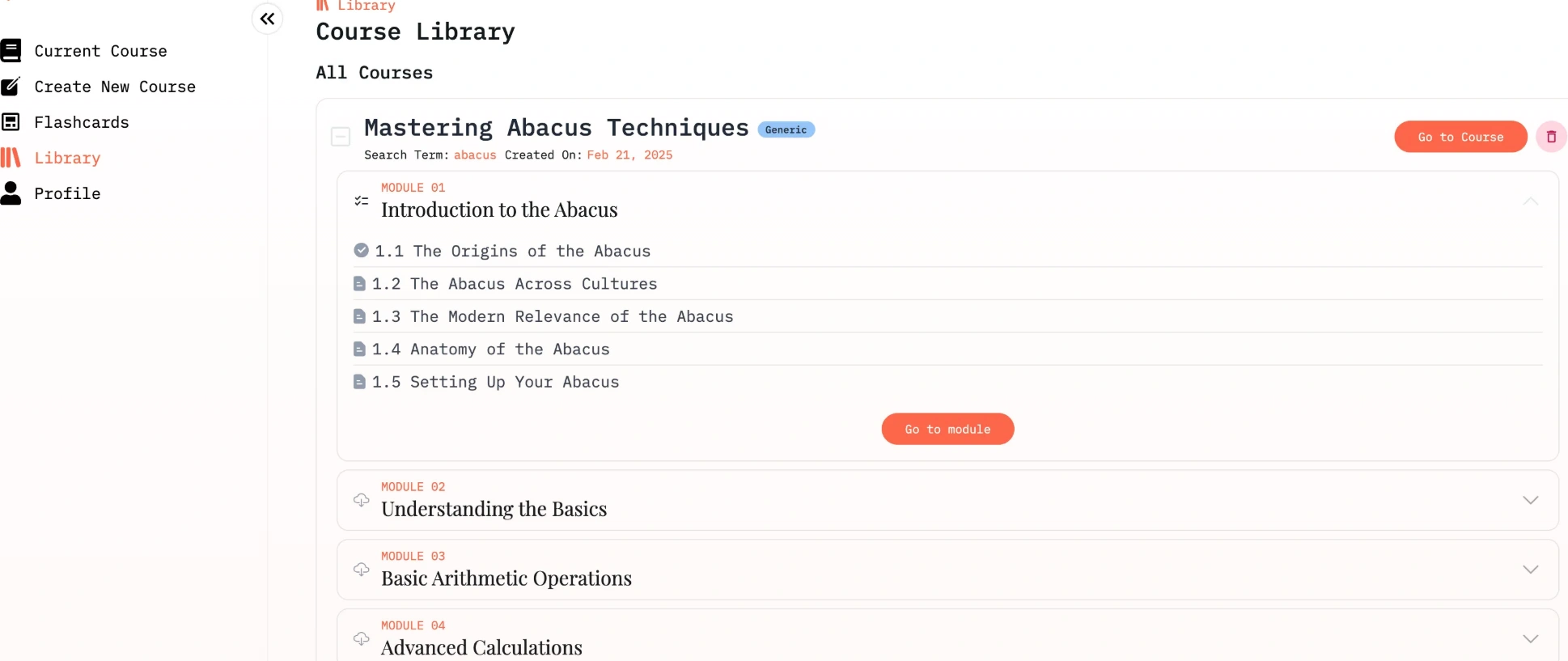Click the course selection checkbox

341,136
